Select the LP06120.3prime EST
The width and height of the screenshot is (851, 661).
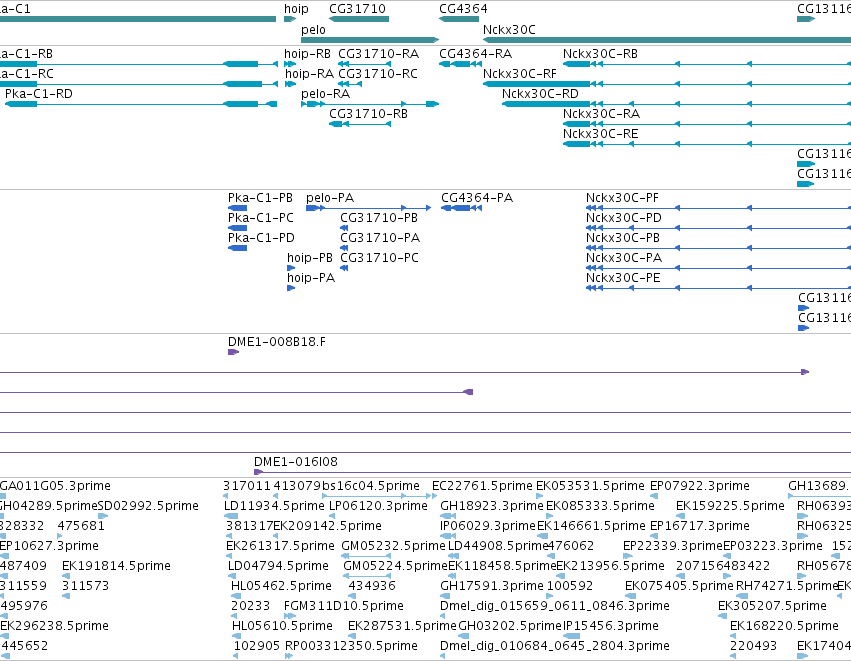coord(333,516)
